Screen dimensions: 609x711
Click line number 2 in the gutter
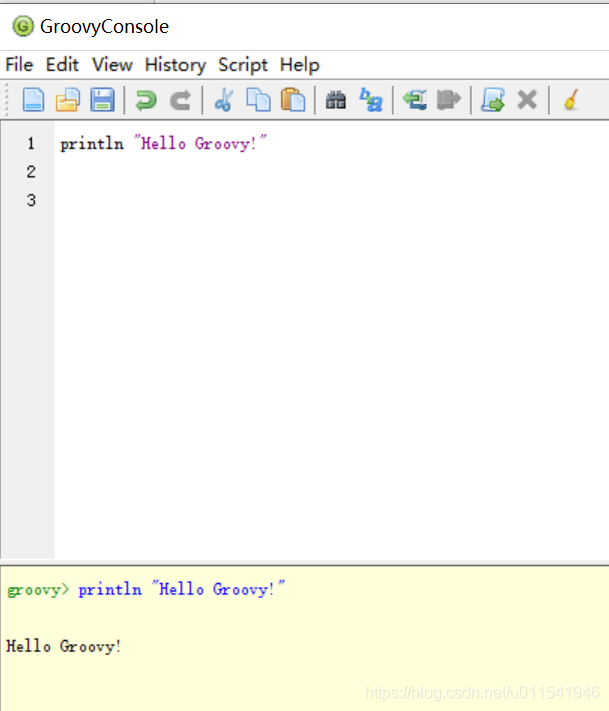click(x=31, y=172)
